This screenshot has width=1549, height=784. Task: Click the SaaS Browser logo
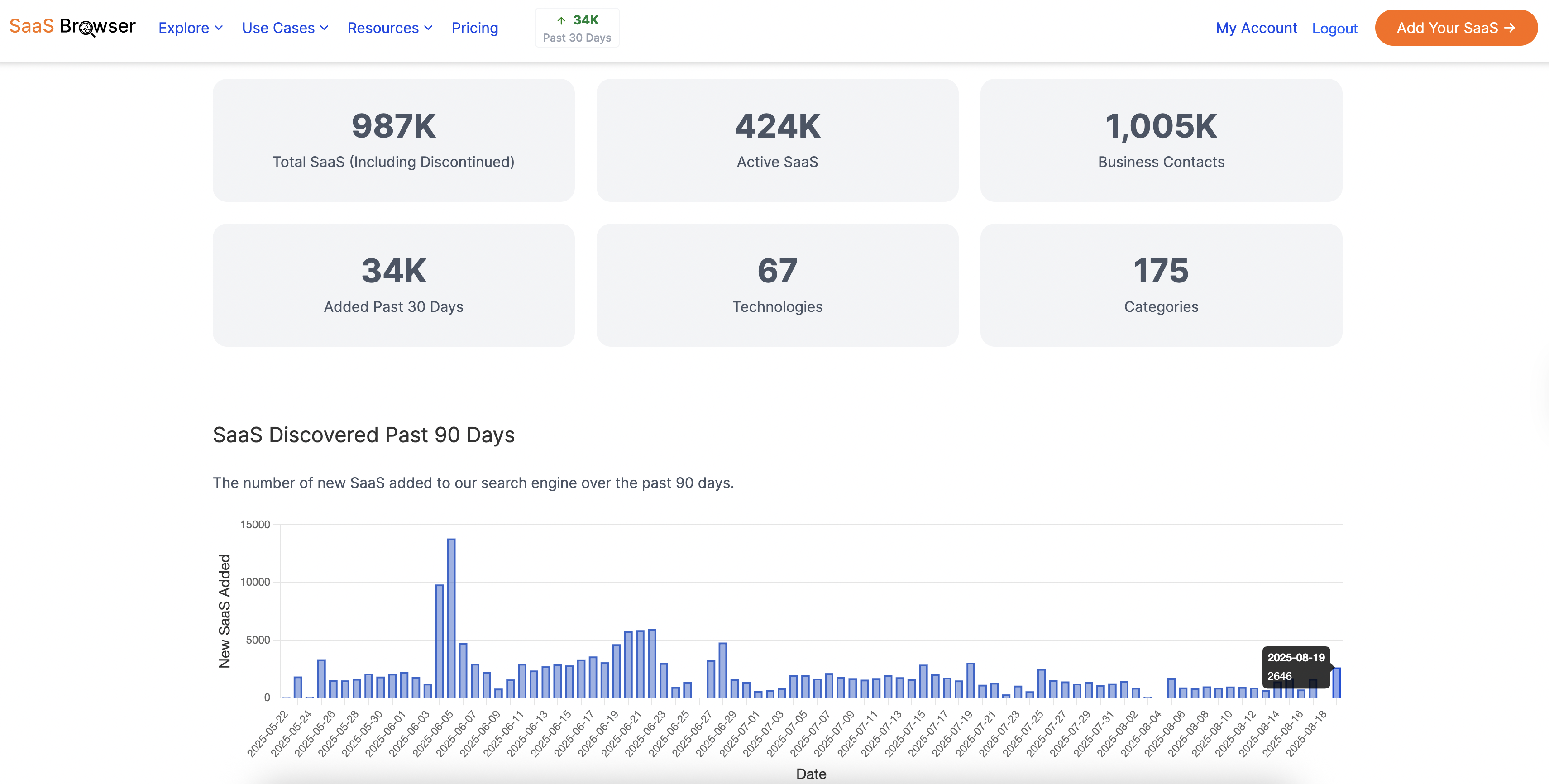click(72, 26)
